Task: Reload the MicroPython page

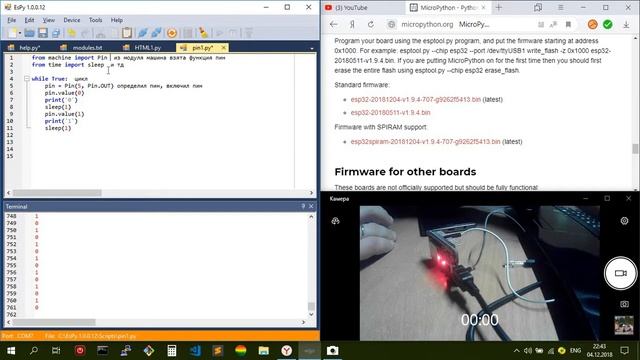Action: [371, 24]
